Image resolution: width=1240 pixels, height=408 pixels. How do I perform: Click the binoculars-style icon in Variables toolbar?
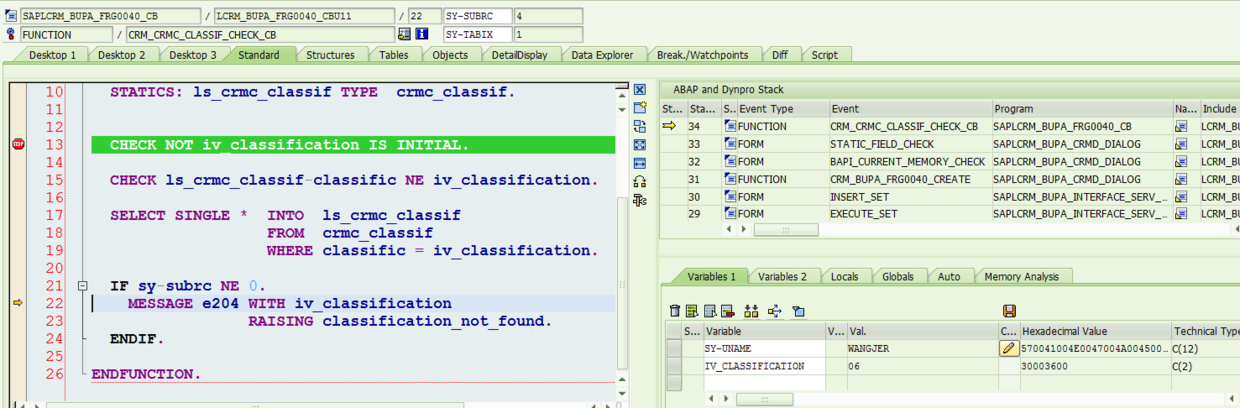click(x=751, y=311)
